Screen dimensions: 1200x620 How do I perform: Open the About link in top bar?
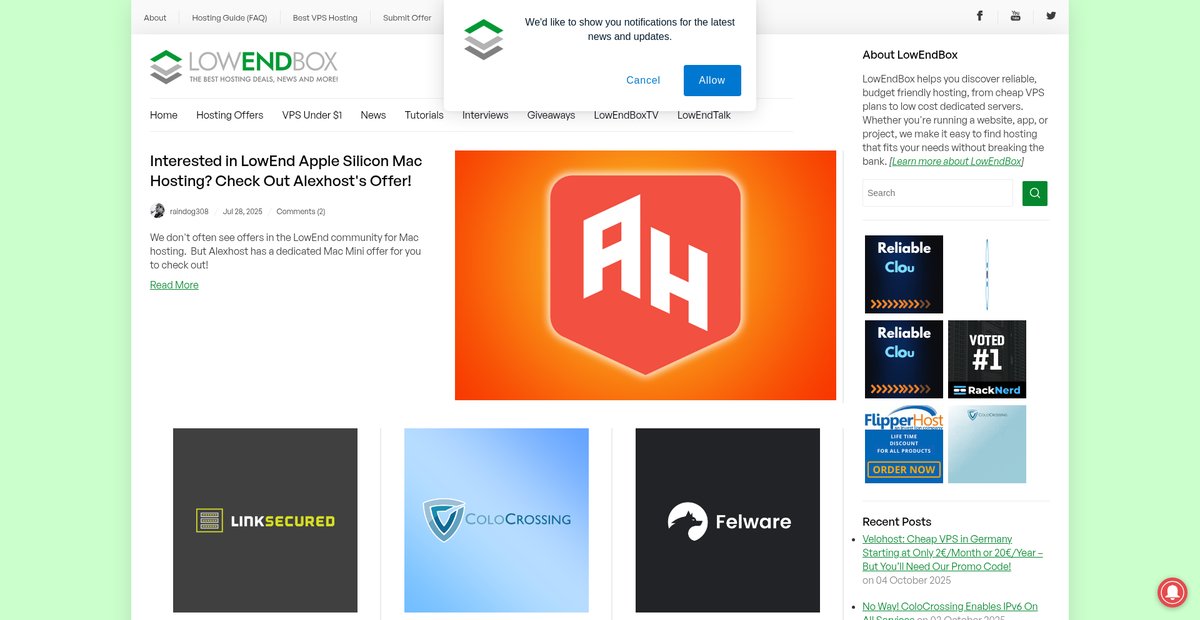[155, 17]
